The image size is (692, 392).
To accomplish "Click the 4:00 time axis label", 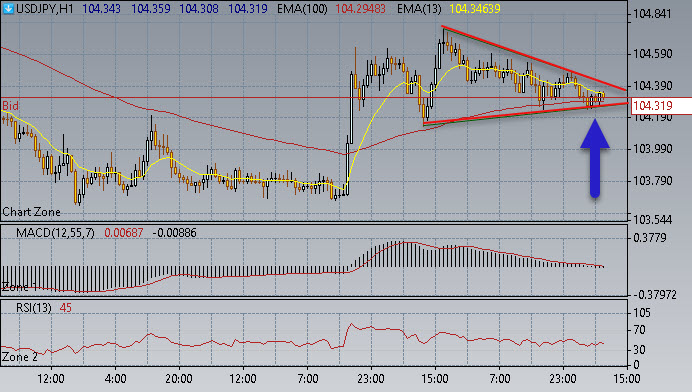I will (x=116, y=379).
